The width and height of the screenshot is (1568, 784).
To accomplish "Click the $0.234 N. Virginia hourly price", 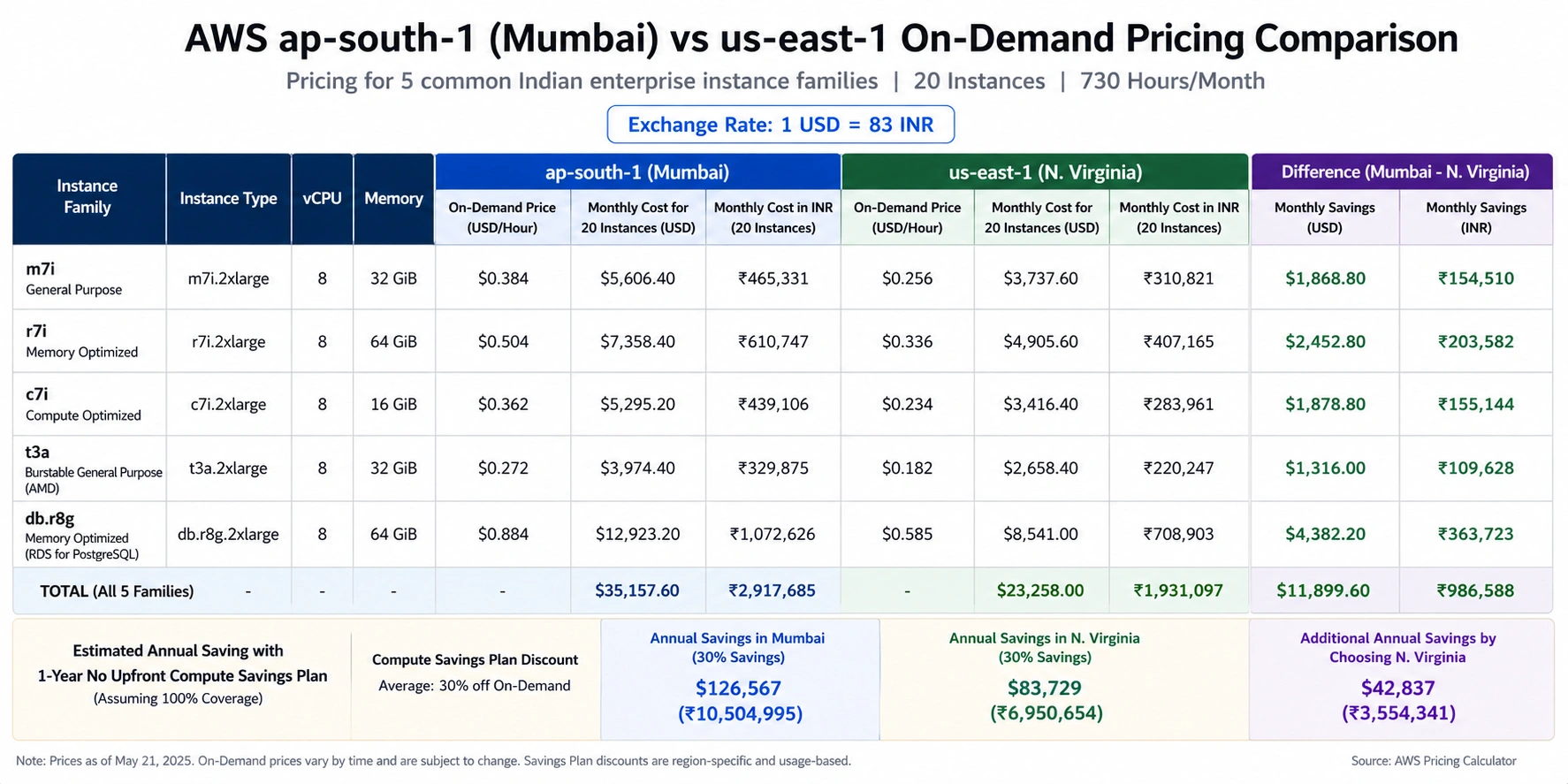I will pyautogui.click(x=907, y=404).
